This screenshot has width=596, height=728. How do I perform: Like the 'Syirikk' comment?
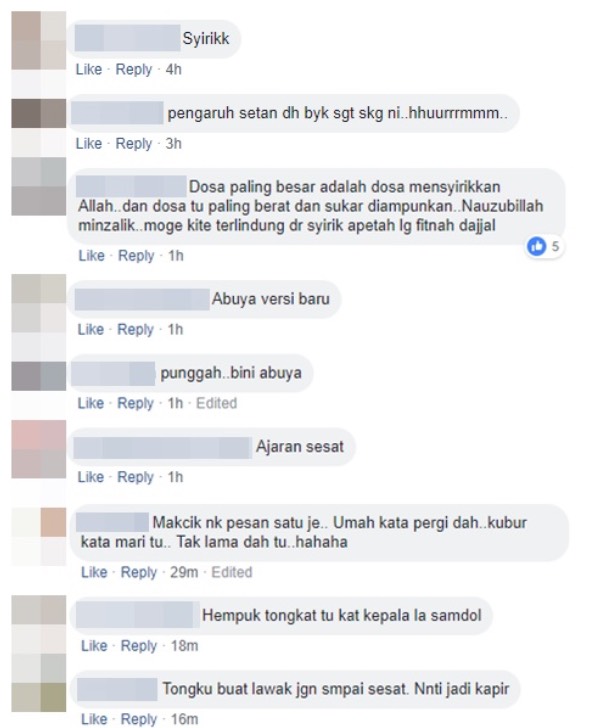[89, 70]
